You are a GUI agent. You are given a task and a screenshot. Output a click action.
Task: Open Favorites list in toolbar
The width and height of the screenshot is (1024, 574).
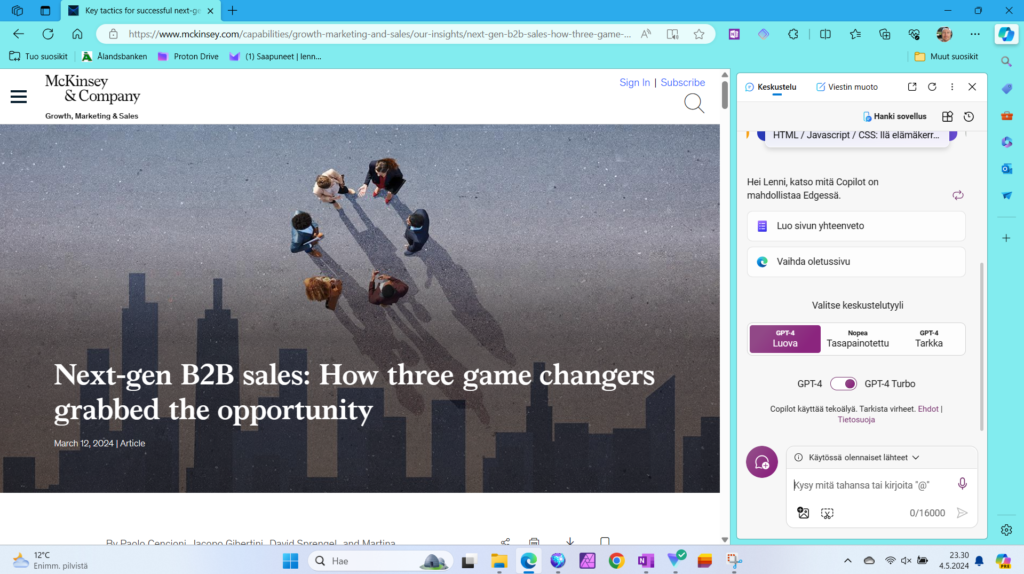pyautogui.click(x=855, y=34)
